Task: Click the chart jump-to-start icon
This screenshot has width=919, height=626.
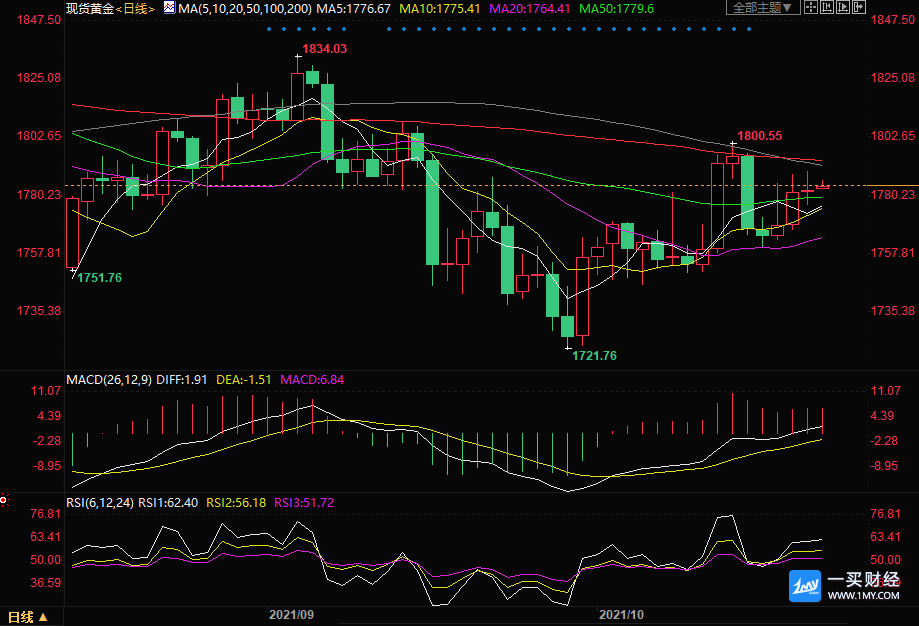Action: 827,8
